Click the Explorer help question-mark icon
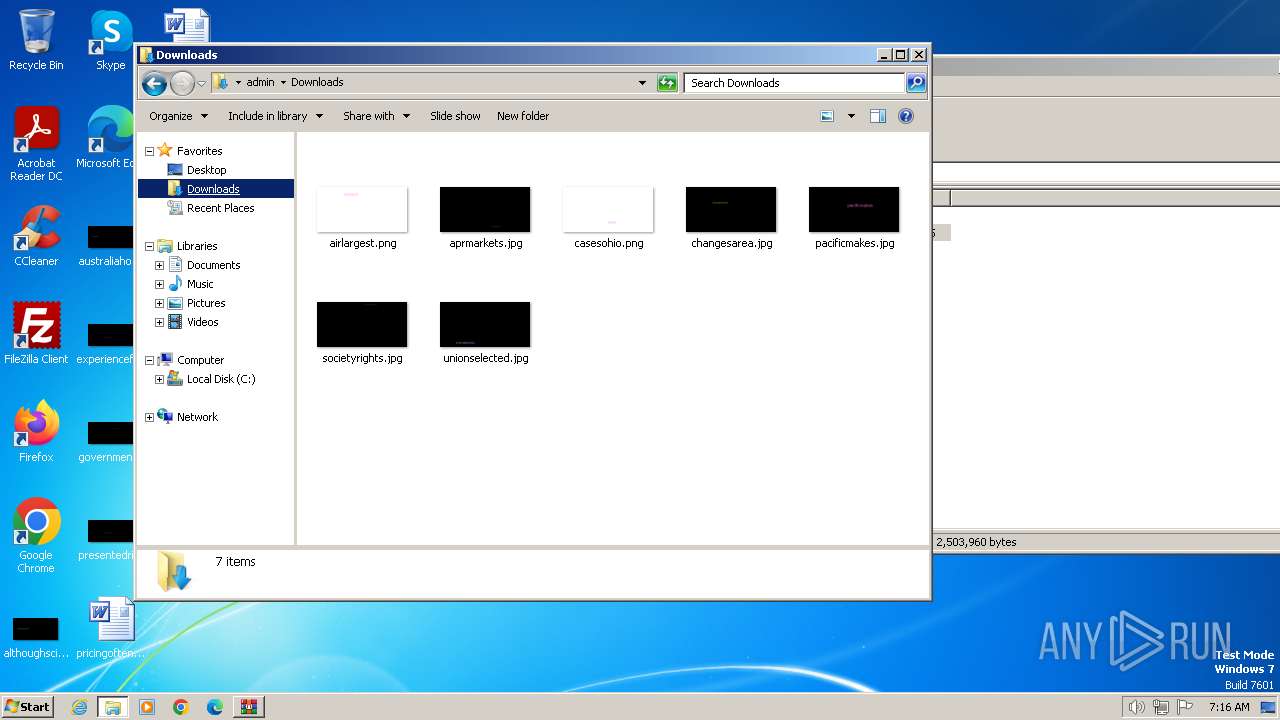This screenshot has height=720, width=1280. (x=906, y=116)
